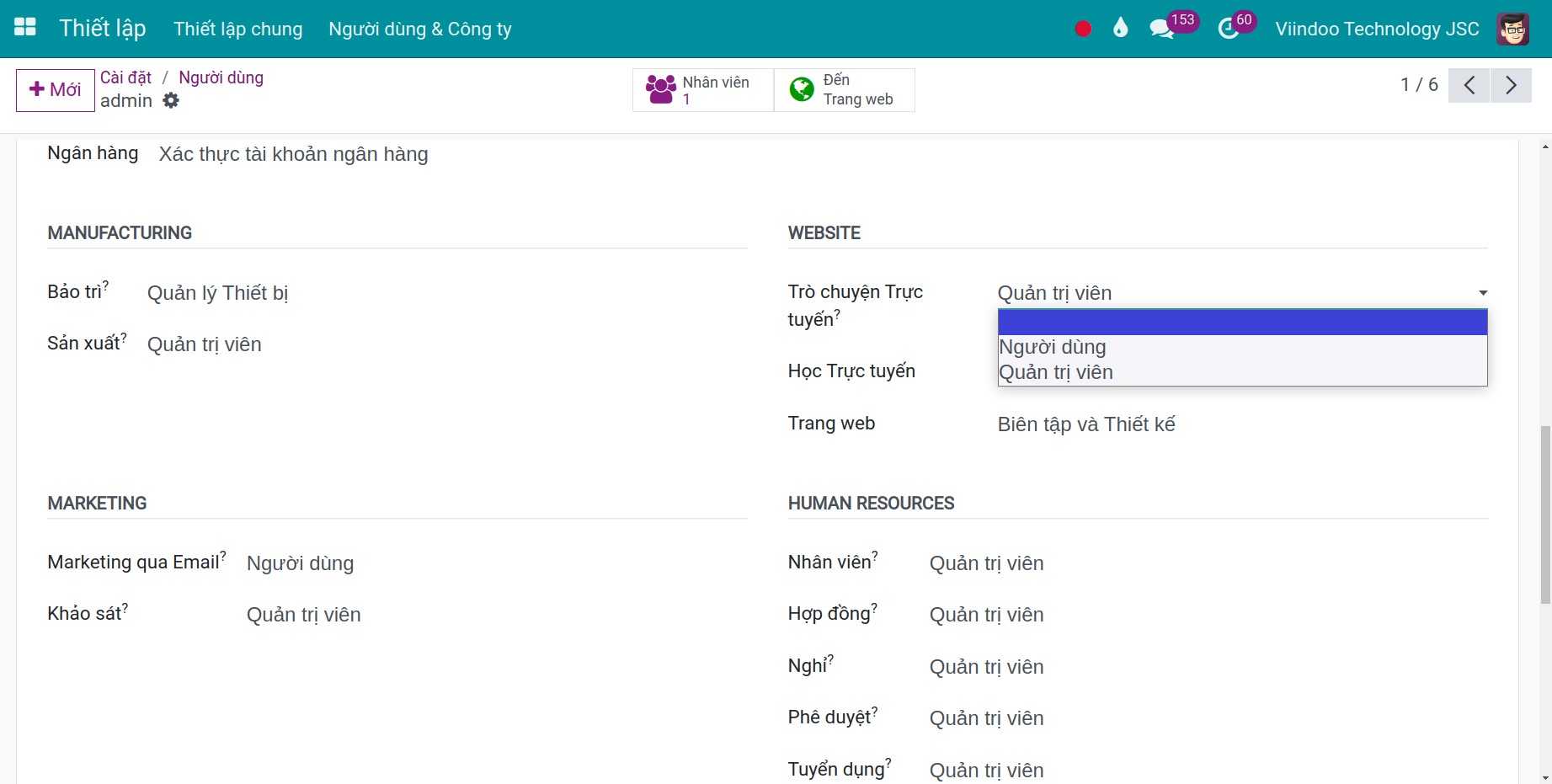Click the red recording dot icon
The image size is (1552, 784).
click(1083, 29)
